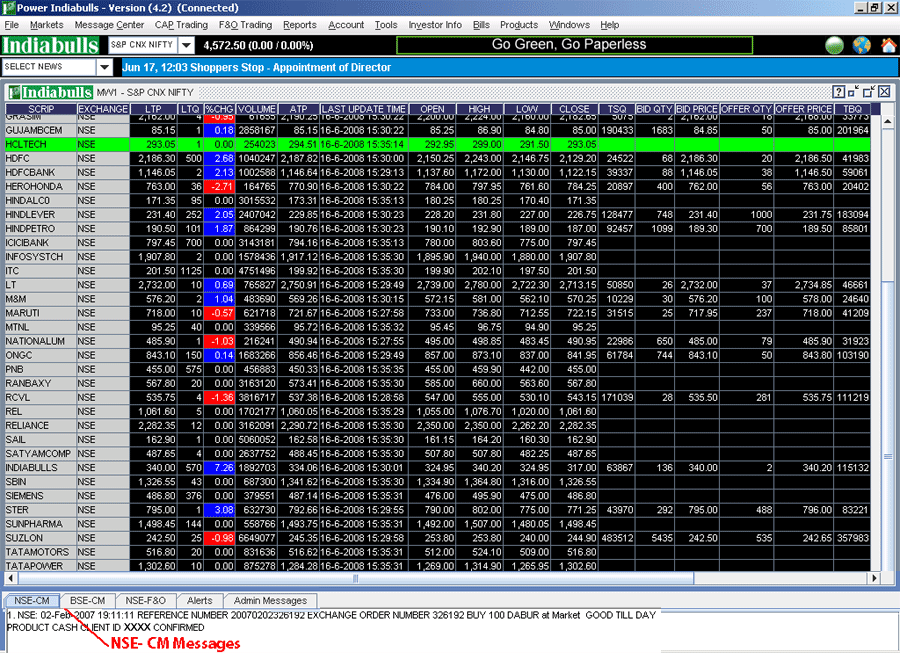Select the HEROHONDA scrip row
Image resolution: width=900 pixels, height=653 pixels.
(x=437, y=186)
